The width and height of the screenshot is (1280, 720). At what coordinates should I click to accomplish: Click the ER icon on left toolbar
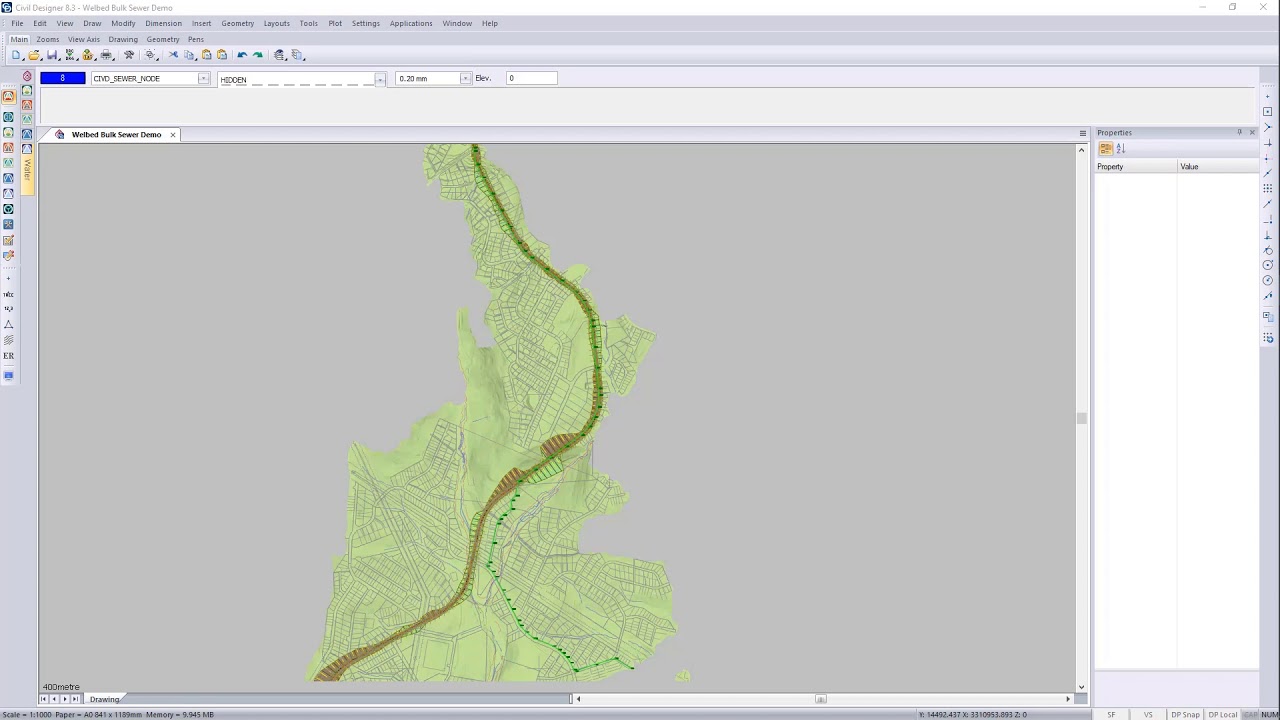coord(8,355)
